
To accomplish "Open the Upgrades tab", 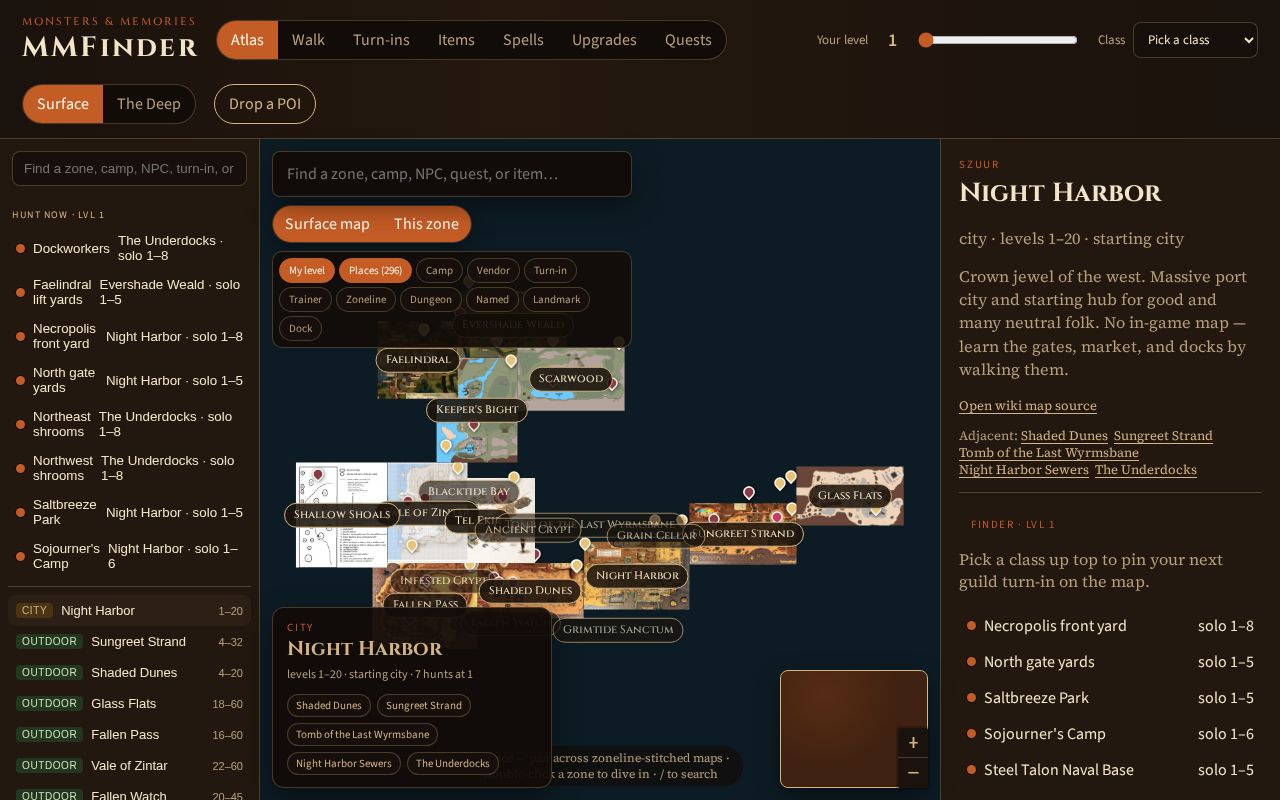I will tap(604, 40).
